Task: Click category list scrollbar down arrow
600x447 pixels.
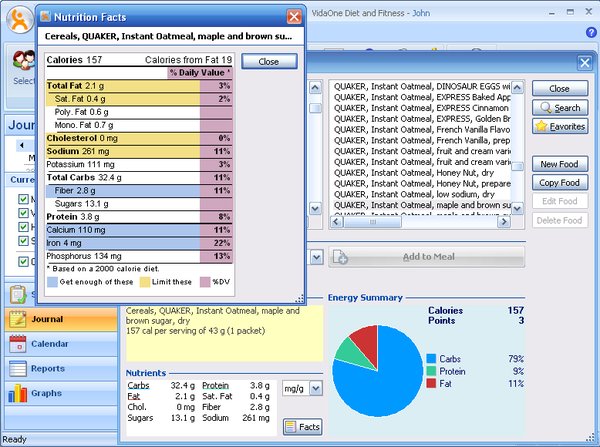Action: [315, 209]
